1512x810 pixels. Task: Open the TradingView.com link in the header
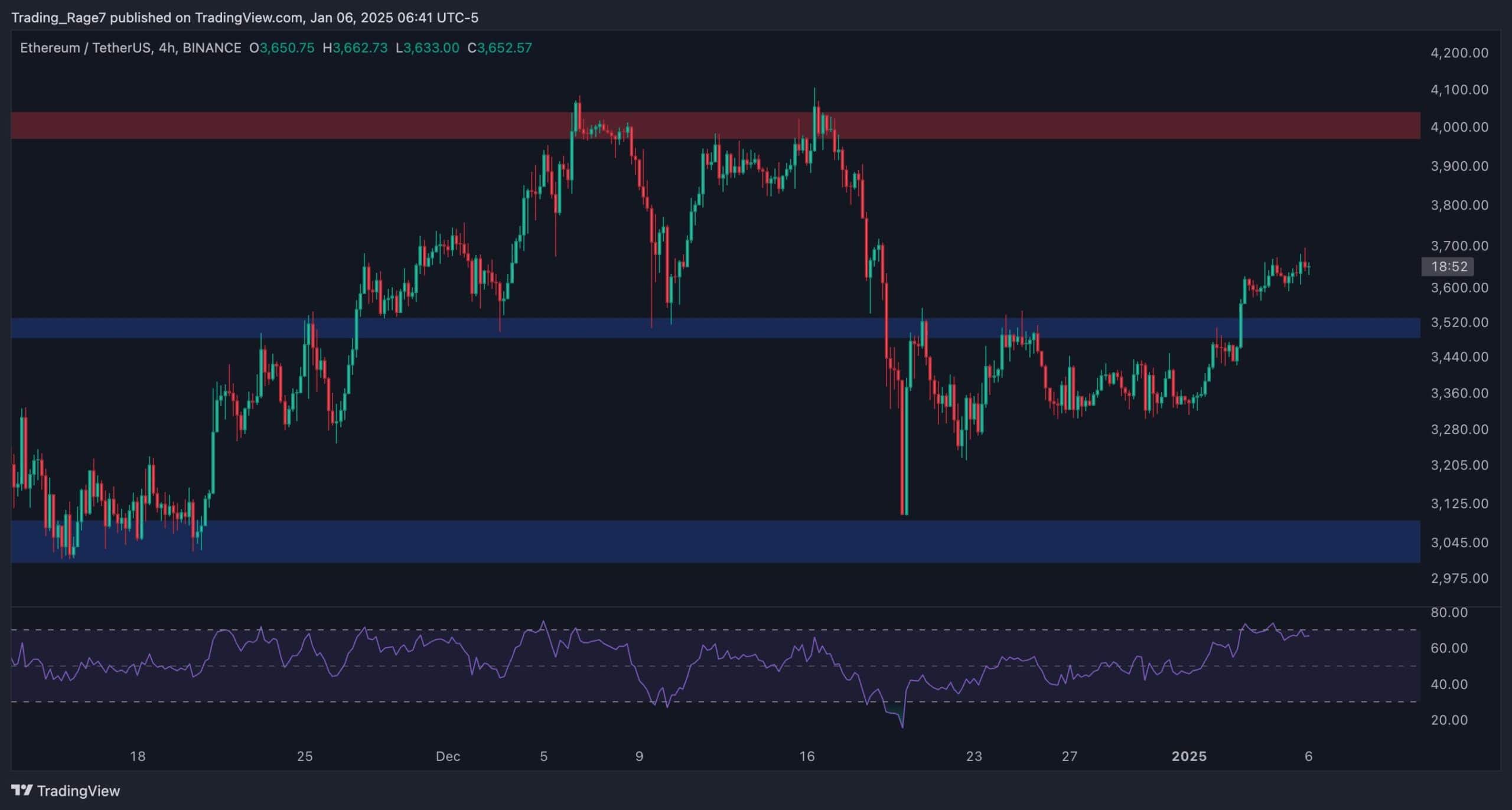(x=248, y=18)
